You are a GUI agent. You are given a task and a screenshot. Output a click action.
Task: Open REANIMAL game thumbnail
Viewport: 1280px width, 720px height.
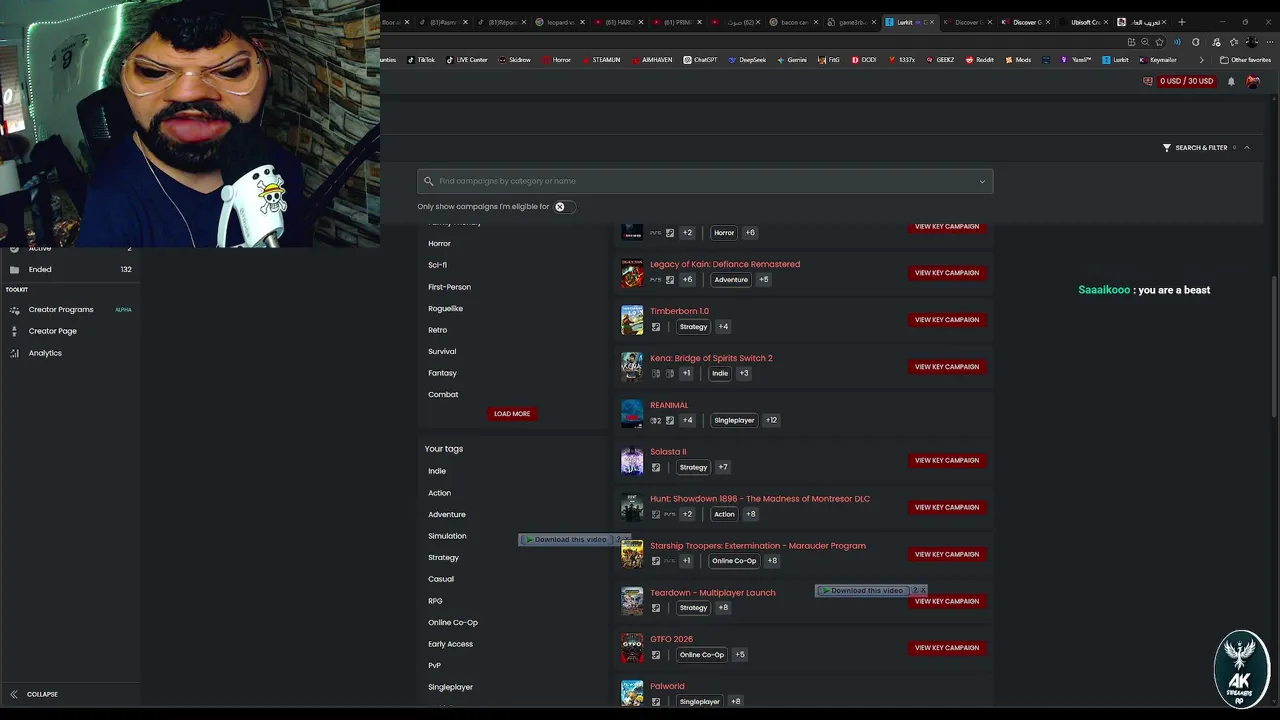[x=632, y=413]
